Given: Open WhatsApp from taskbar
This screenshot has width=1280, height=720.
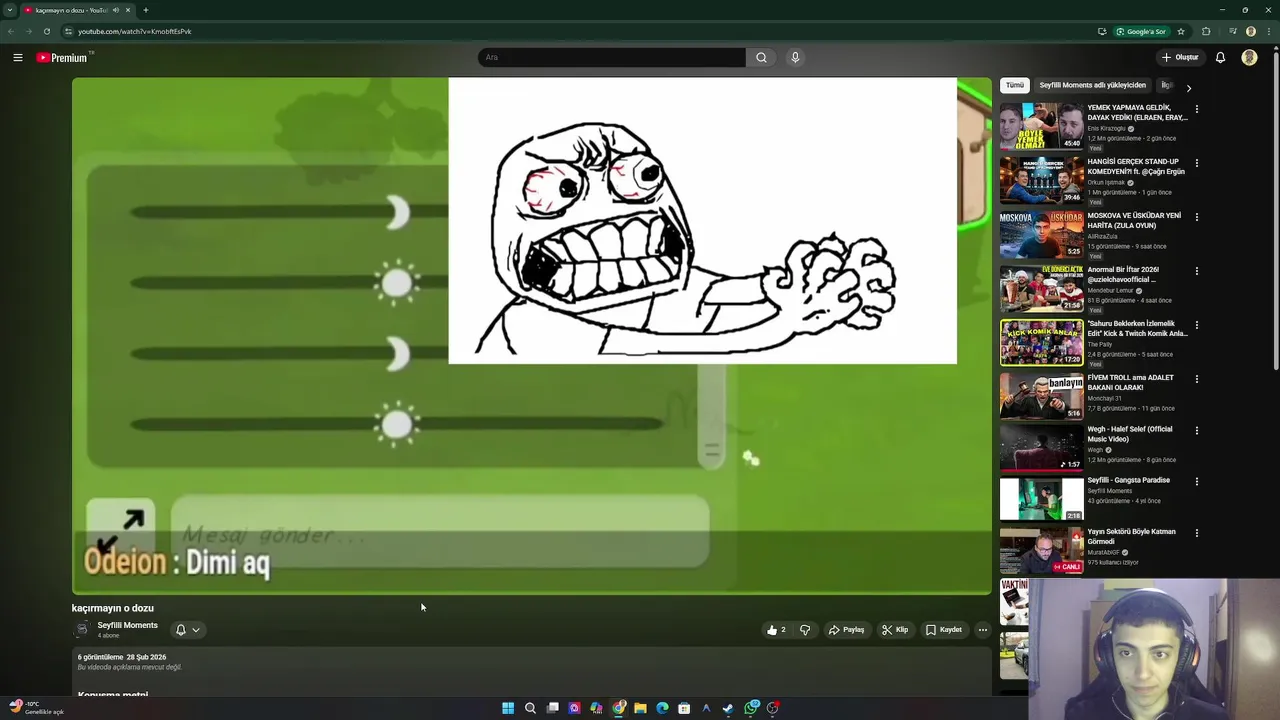Looking at the screenshot, I should [751, 708].
